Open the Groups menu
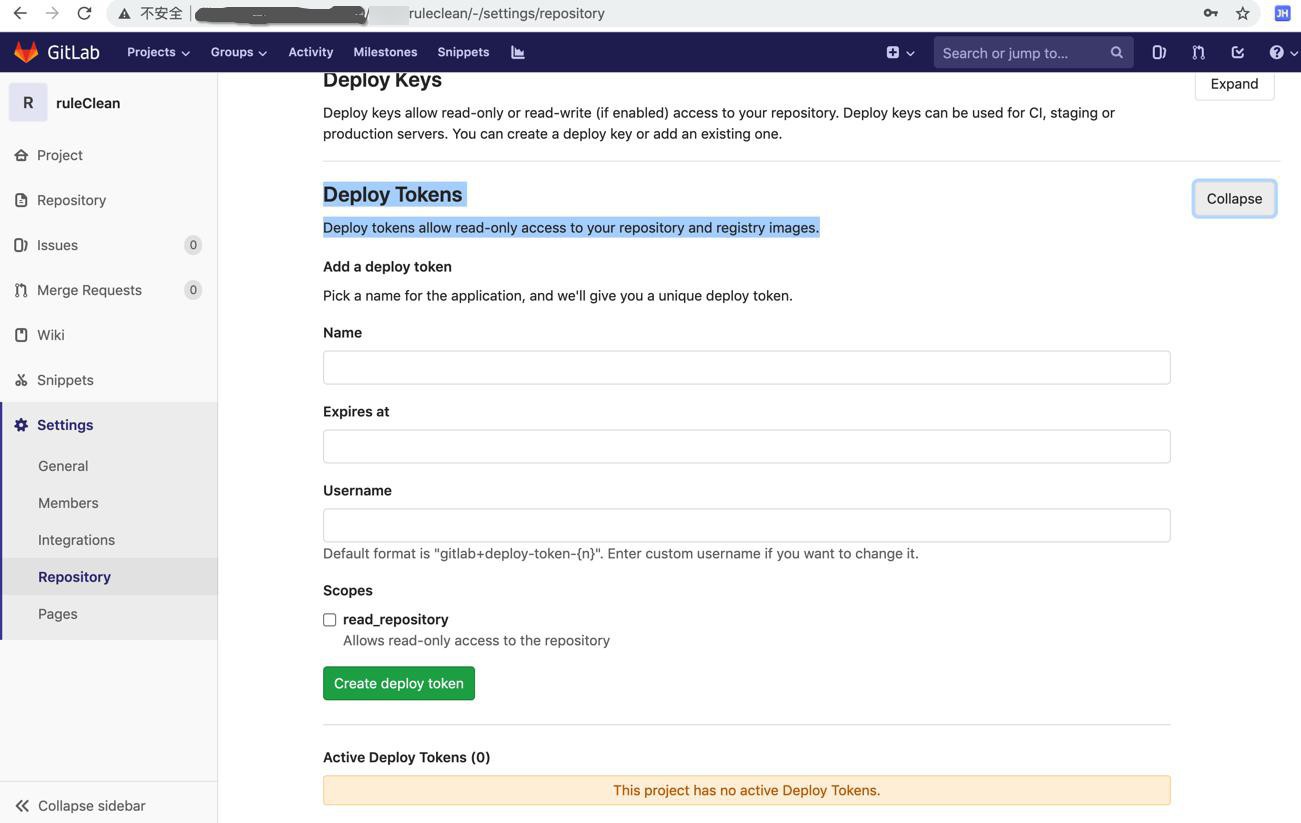Screen dimensions: 1301x823 point(237,52)
